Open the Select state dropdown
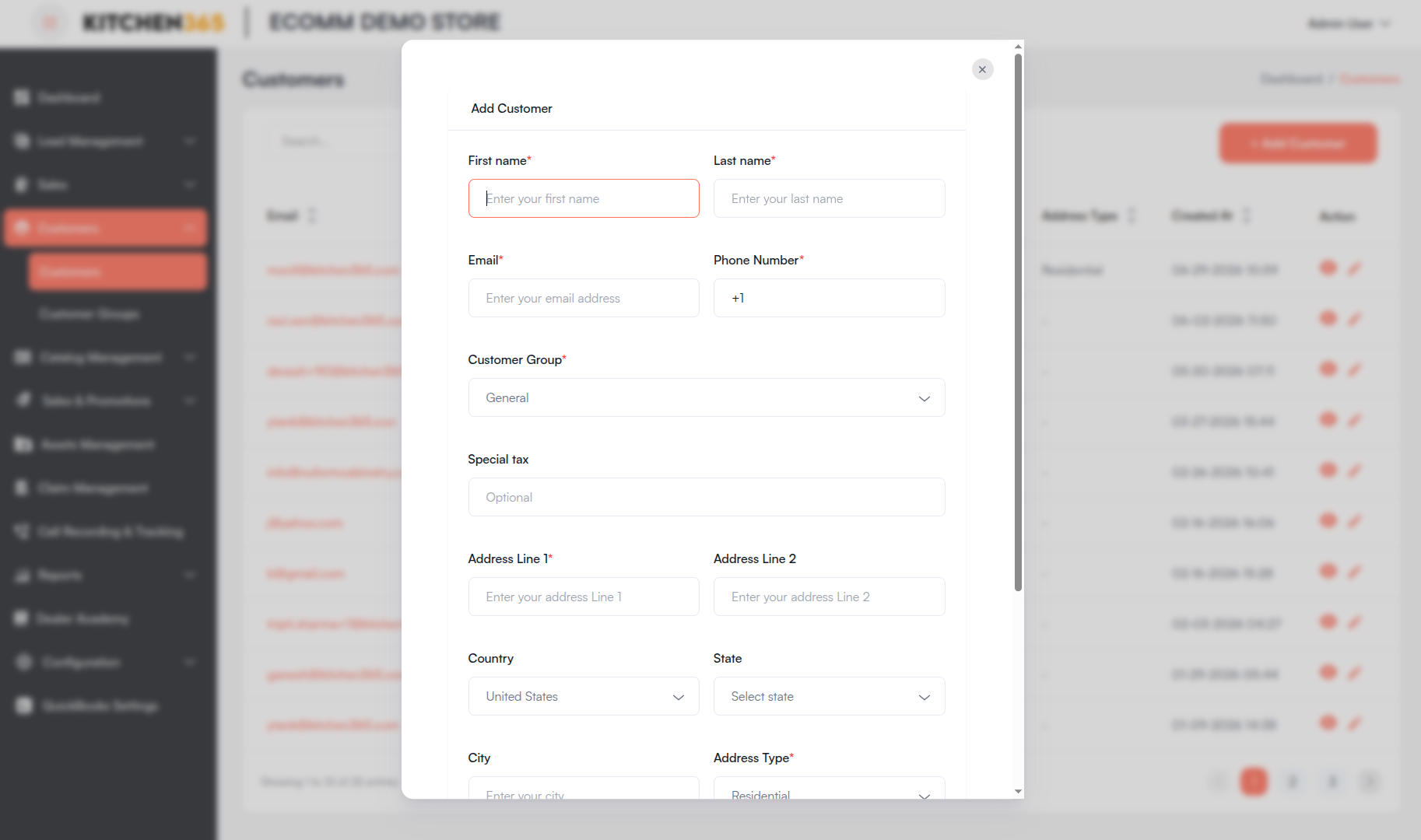Image resolution: width=1421 pixels, height=840 pixels. pos(829,696)
